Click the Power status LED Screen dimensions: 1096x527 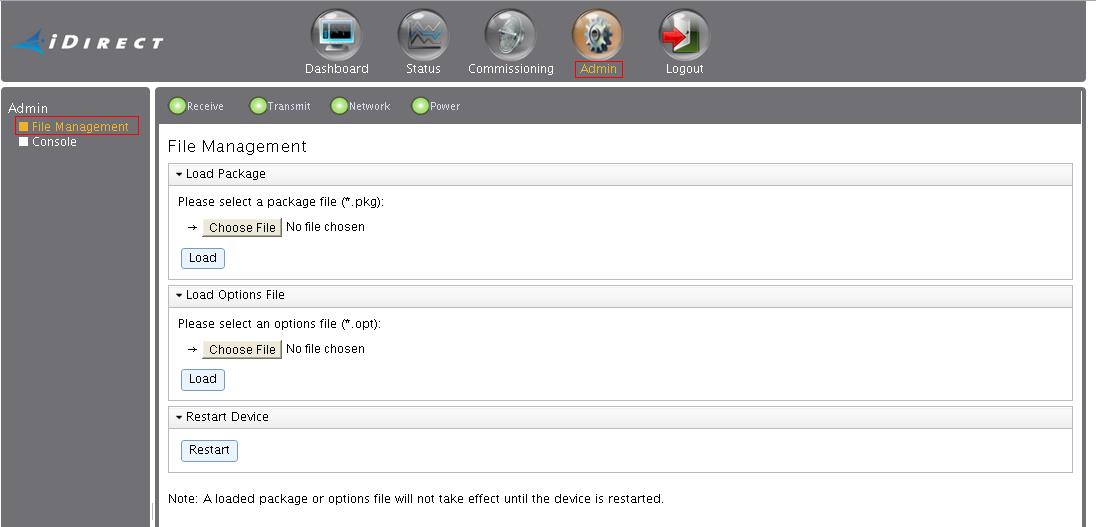(420, 106)
